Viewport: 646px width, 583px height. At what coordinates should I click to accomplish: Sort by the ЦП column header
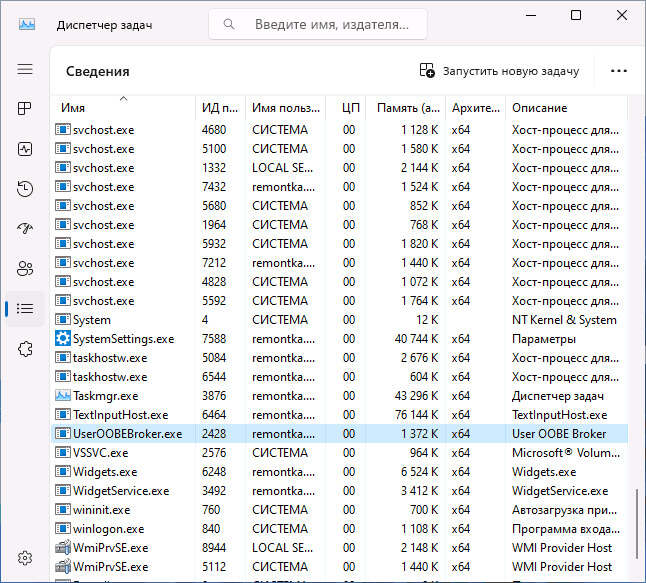[x=349, y=108]
